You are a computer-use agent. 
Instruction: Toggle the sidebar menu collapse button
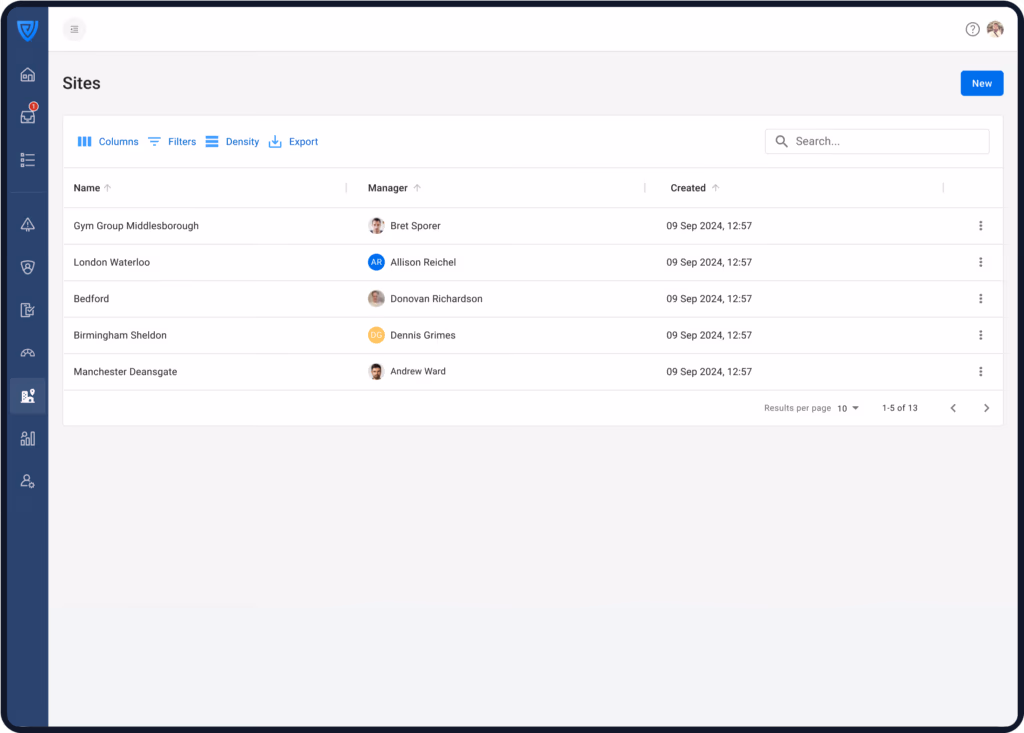click(x=74, y=29)
